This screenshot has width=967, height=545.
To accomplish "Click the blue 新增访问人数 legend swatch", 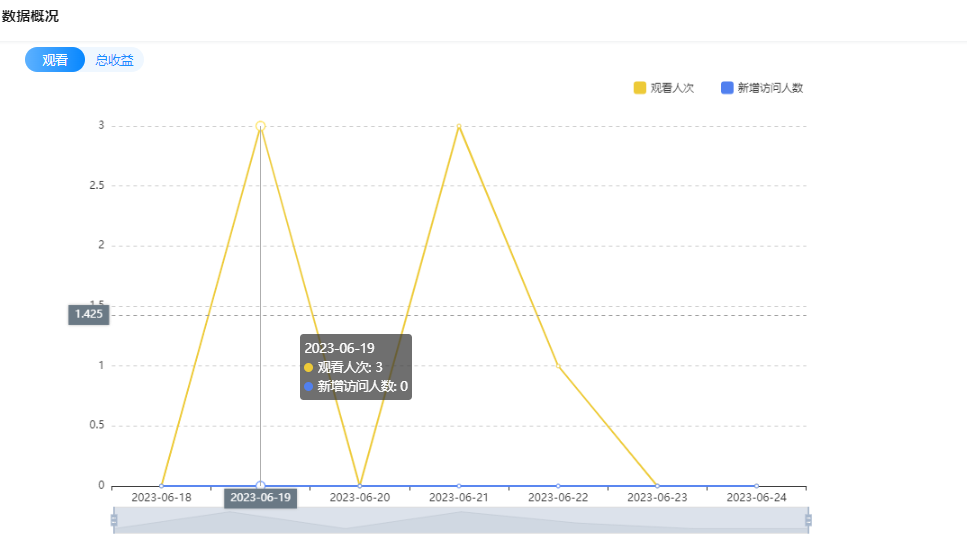I will [x=727, y=88].
